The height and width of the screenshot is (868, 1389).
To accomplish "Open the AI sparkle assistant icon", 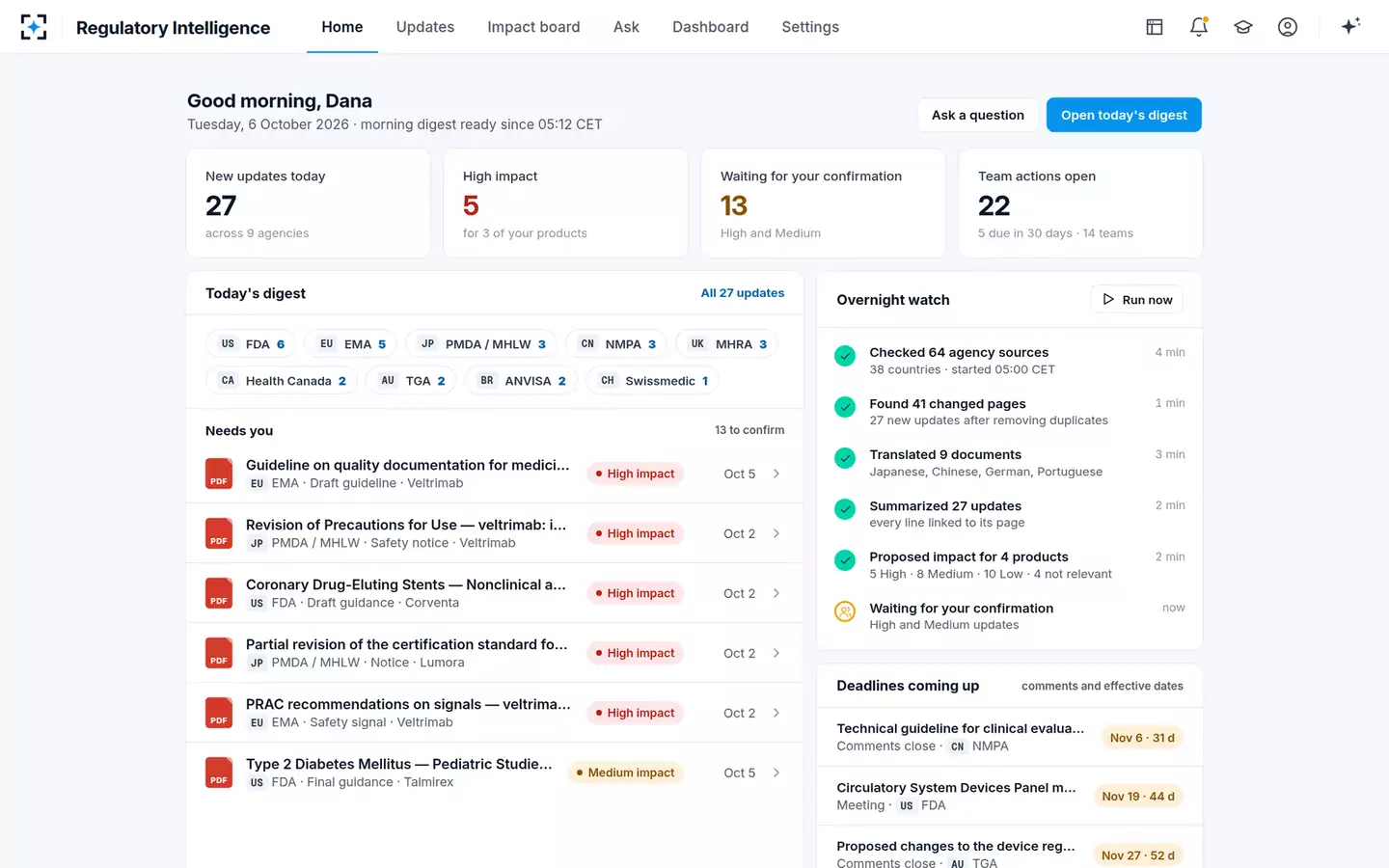I will click(1350, 26).
